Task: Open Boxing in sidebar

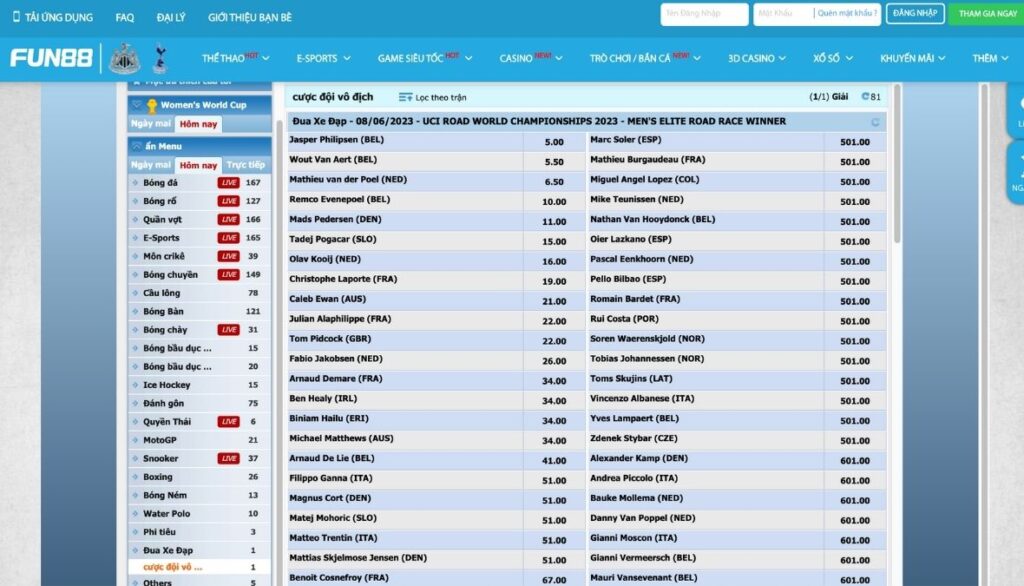Action: coord(157,477)
